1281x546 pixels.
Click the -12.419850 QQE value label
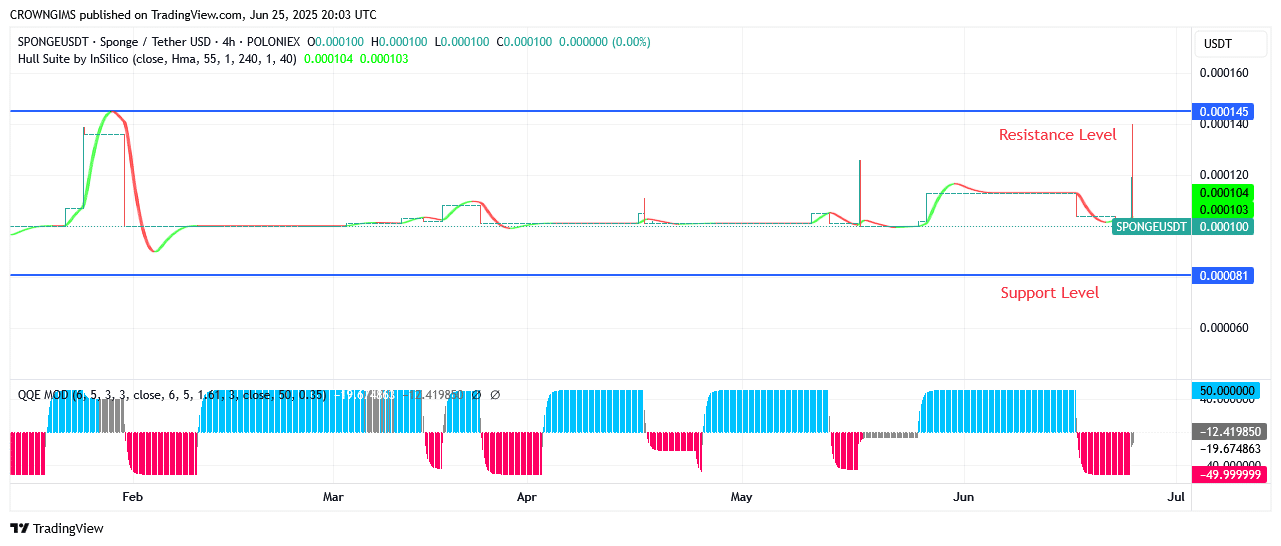[x=1229, y=432]
